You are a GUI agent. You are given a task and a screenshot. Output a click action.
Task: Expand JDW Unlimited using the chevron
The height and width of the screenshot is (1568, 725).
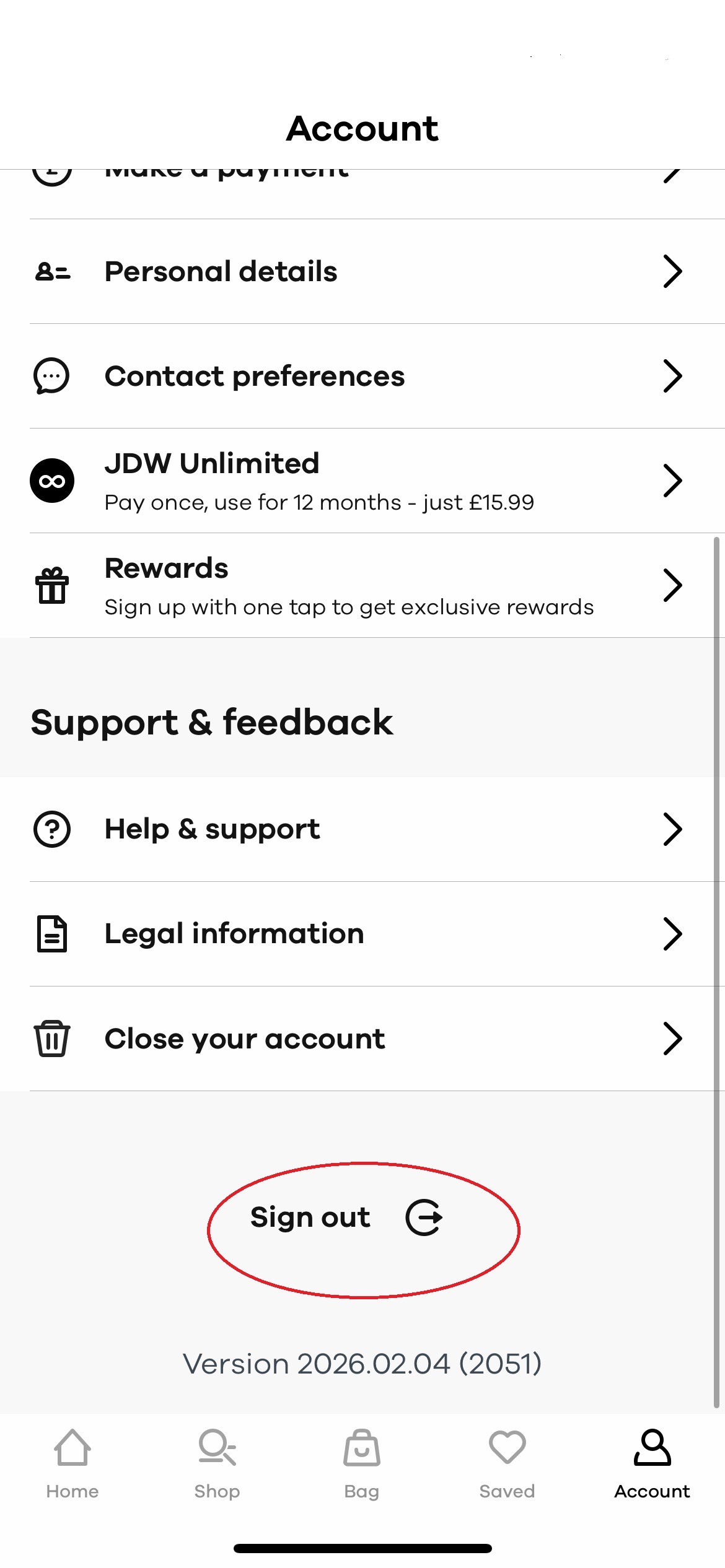pyautogui.click(x=672, y=481)
